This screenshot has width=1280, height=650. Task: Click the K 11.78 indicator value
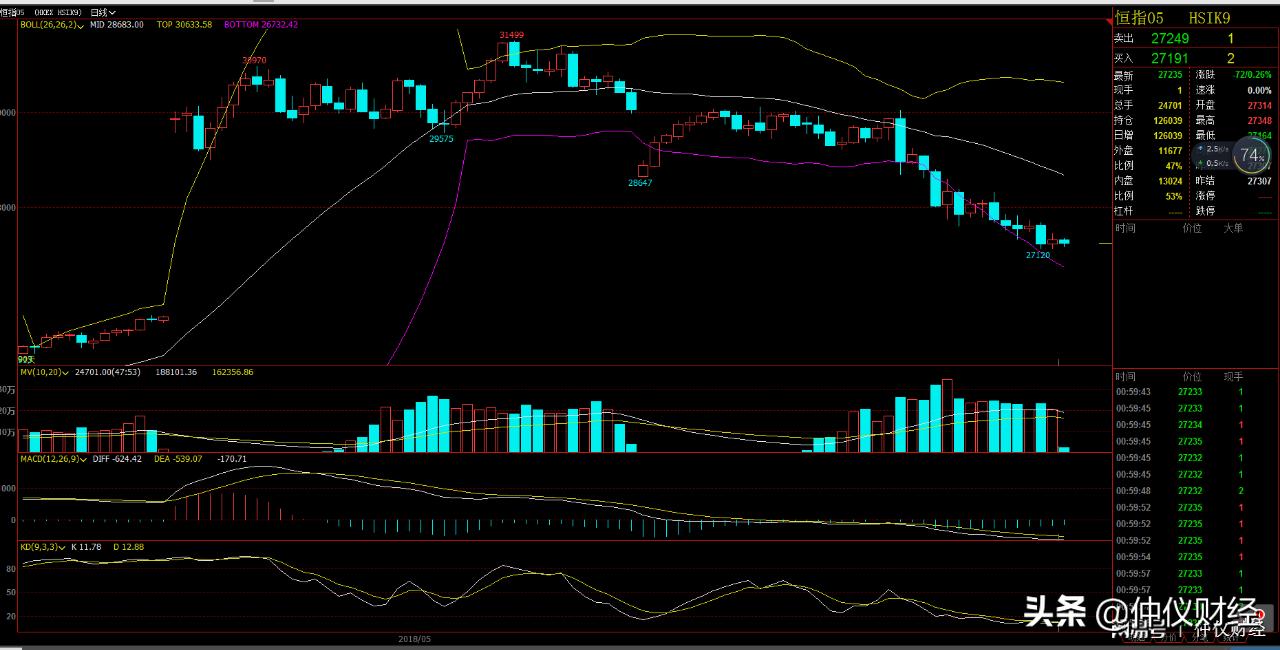[87, 547]
